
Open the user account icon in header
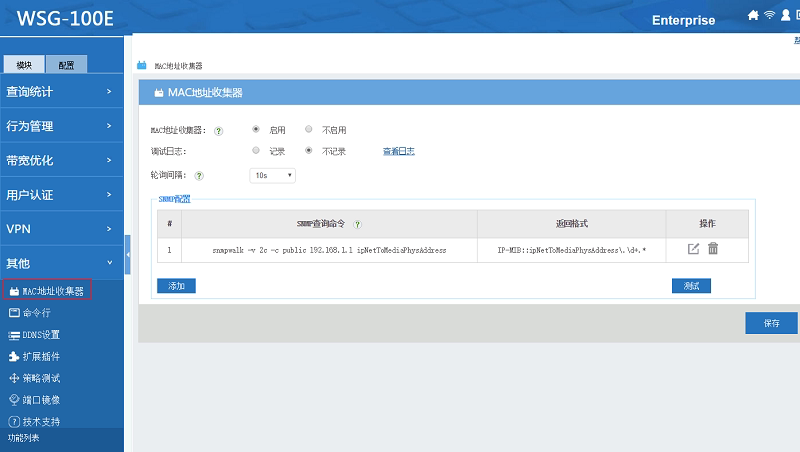[786, 15]
